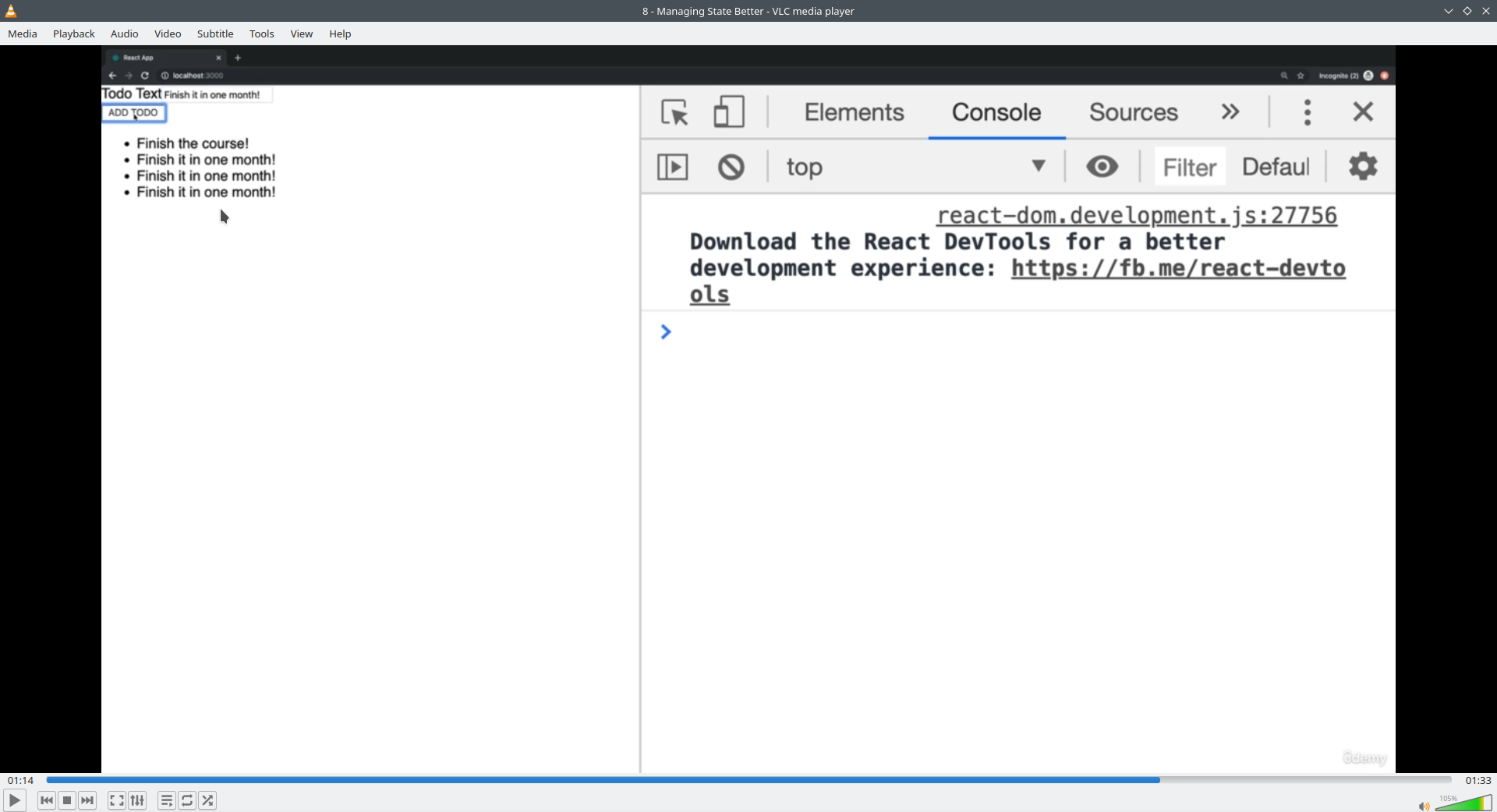Screen dimensions: 1497x812
Task: Stop playback with the stop button
Action: [67, 800]
